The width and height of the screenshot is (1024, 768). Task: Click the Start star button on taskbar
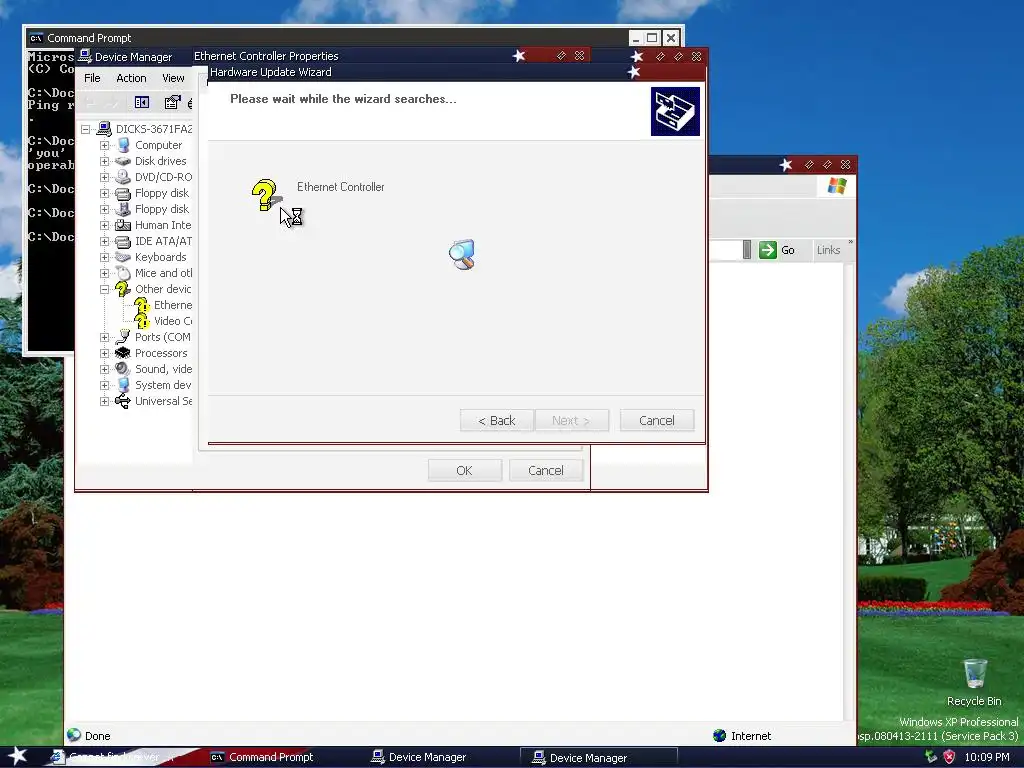pyautogui.click(x=17, y=756)
